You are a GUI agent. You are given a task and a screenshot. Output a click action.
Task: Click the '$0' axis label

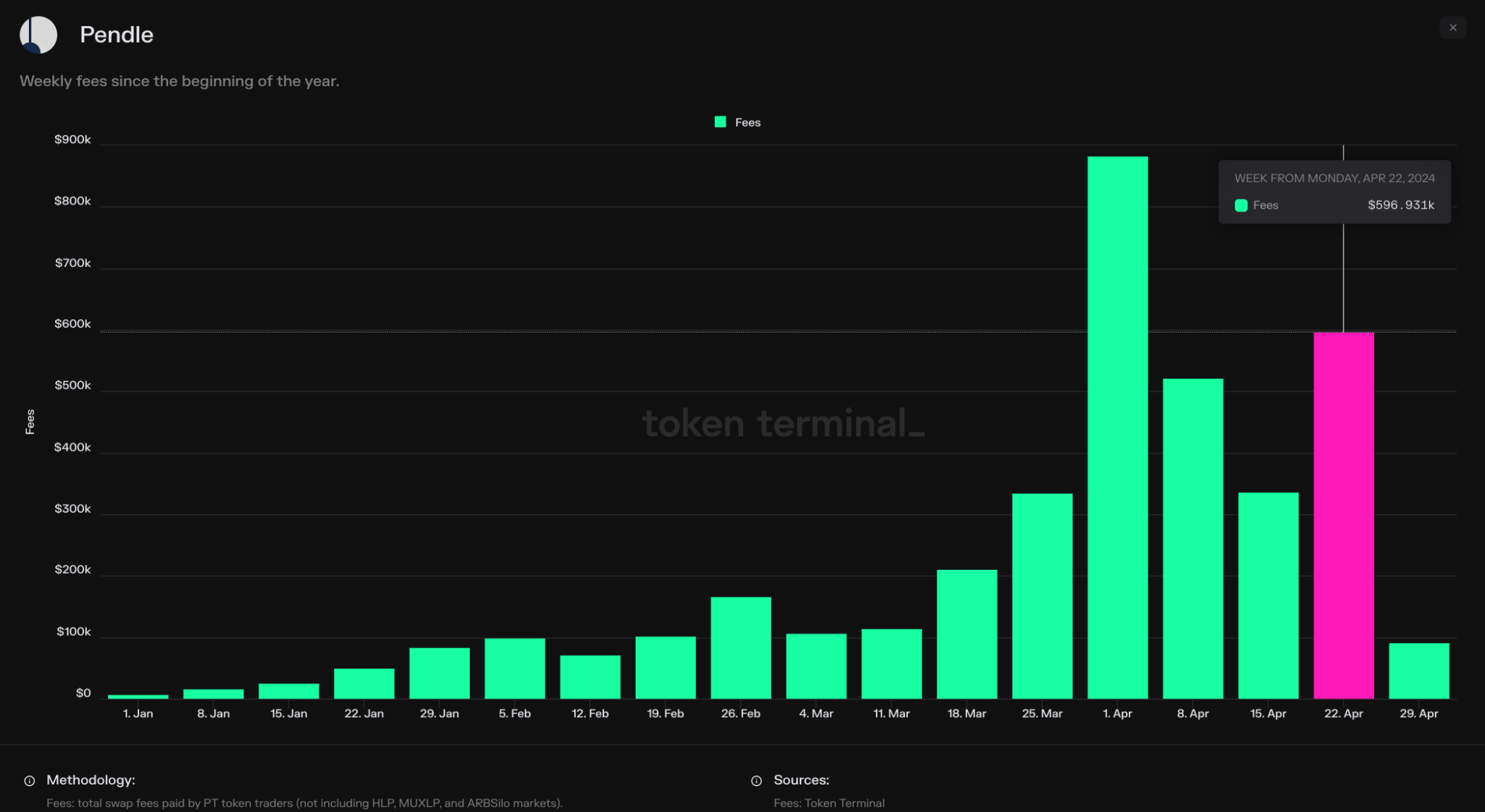click(x=83, y=693)
